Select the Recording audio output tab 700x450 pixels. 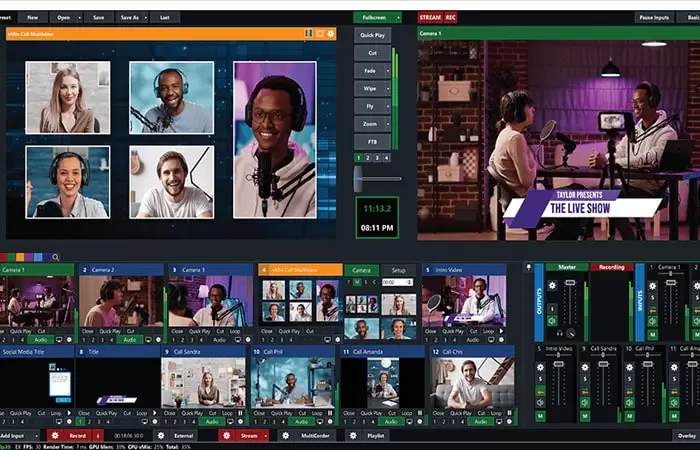pos(612,267)
